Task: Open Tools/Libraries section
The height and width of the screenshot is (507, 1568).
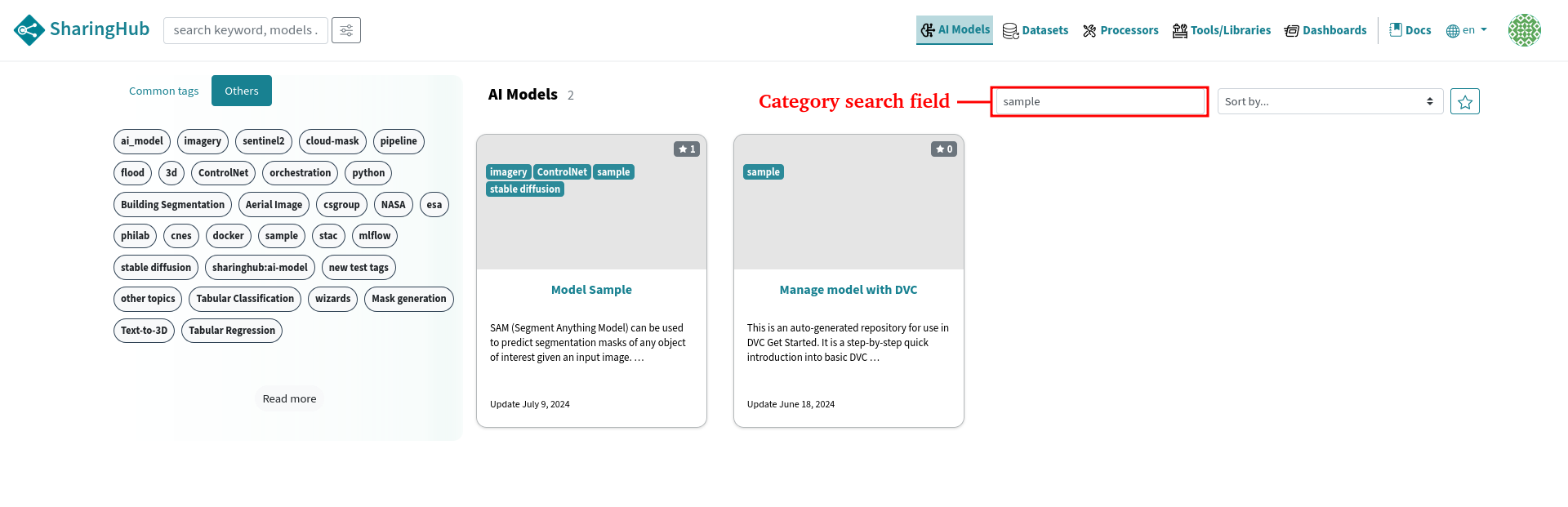Action: coord(1221,30)
